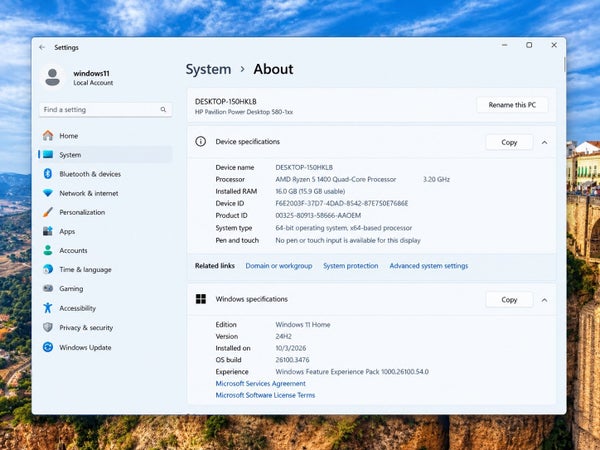The height and width of the screenshot is (450, 600).
Task: Click the Home house icon
Action: point(48,135)
